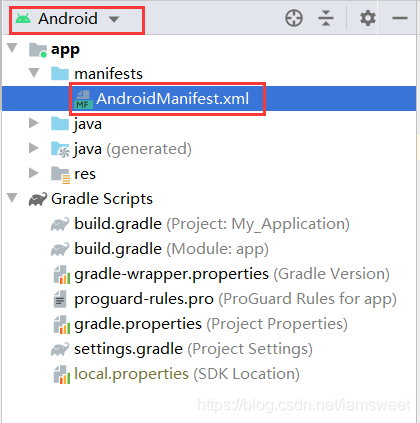Collapse the Gradle Scripts arrow
This screenshot has height=423, width=420.
click(12, 198)
